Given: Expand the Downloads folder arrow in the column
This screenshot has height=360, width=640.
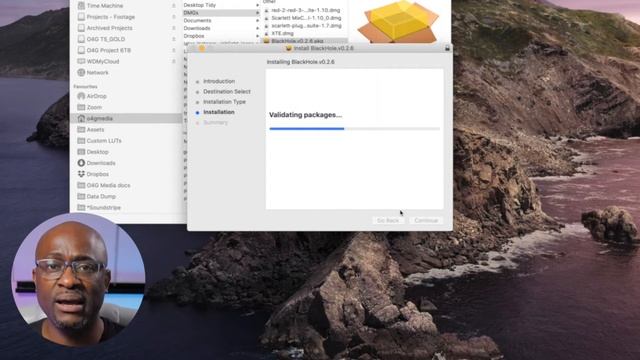Looking at the screenshot, I should pos(257,28).
